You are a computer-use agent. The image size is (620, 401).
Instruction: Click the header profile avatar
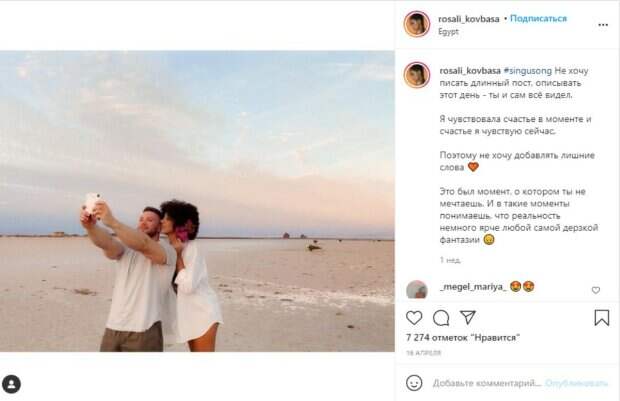tap(417, 24)
